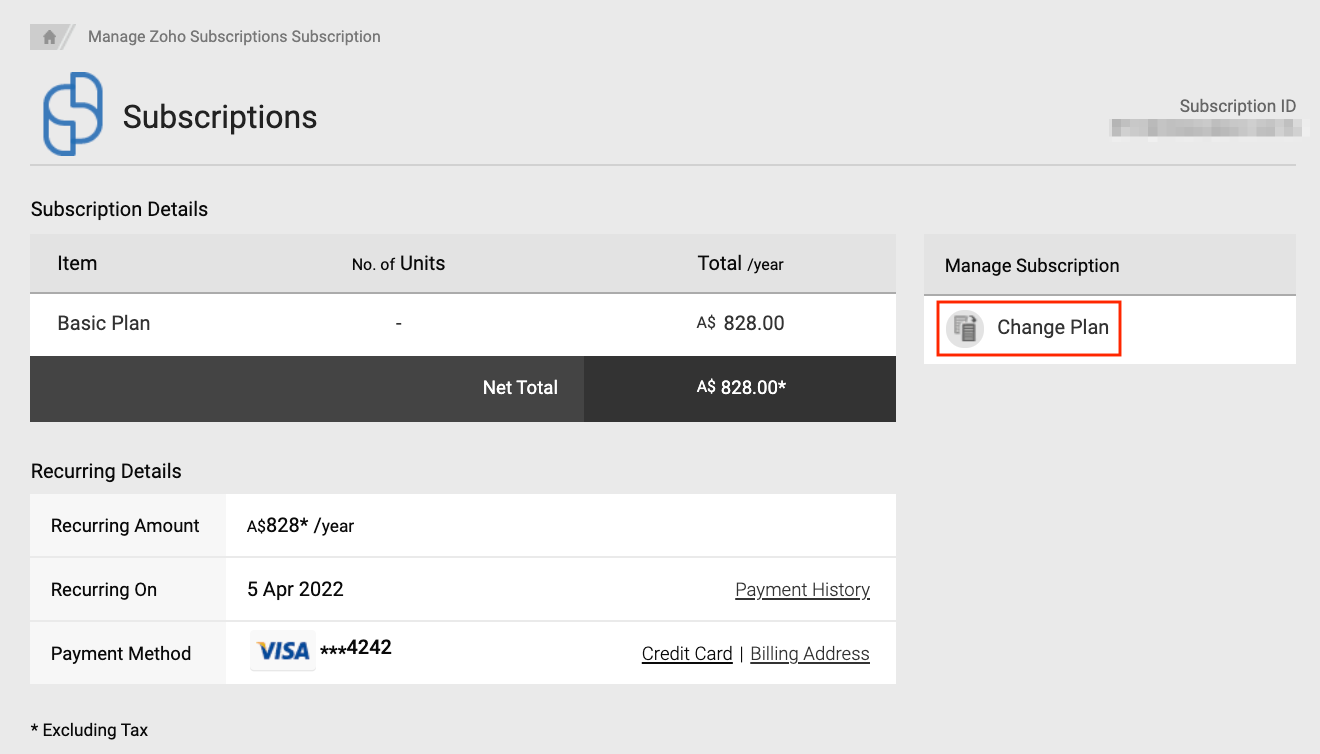Click the Total /year column header
This screenshot has height=754, width=1320.
click(x=740, y=264)
